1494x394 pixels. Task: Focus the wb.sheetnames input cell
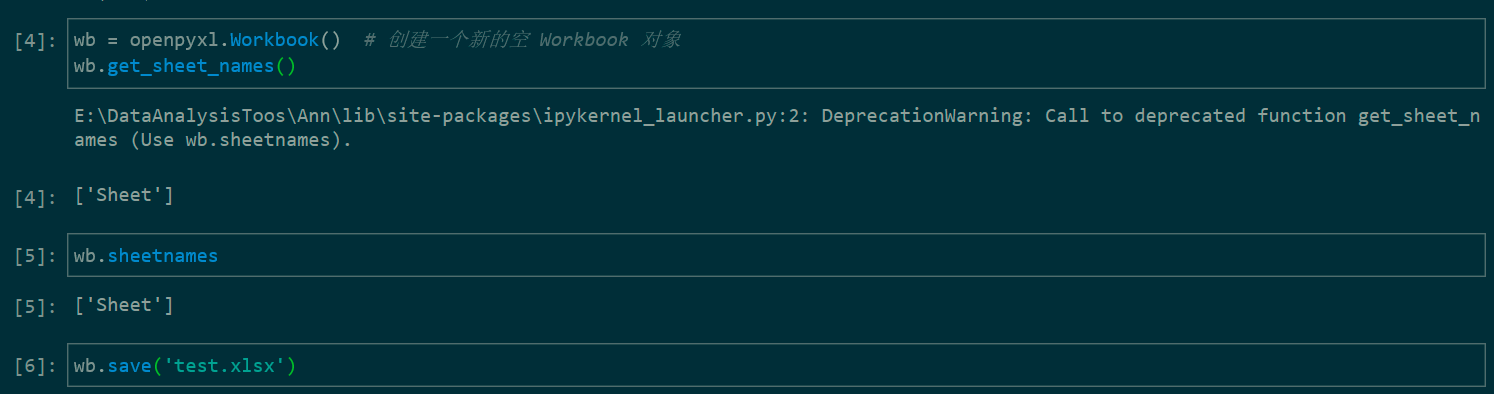(776, 255)
